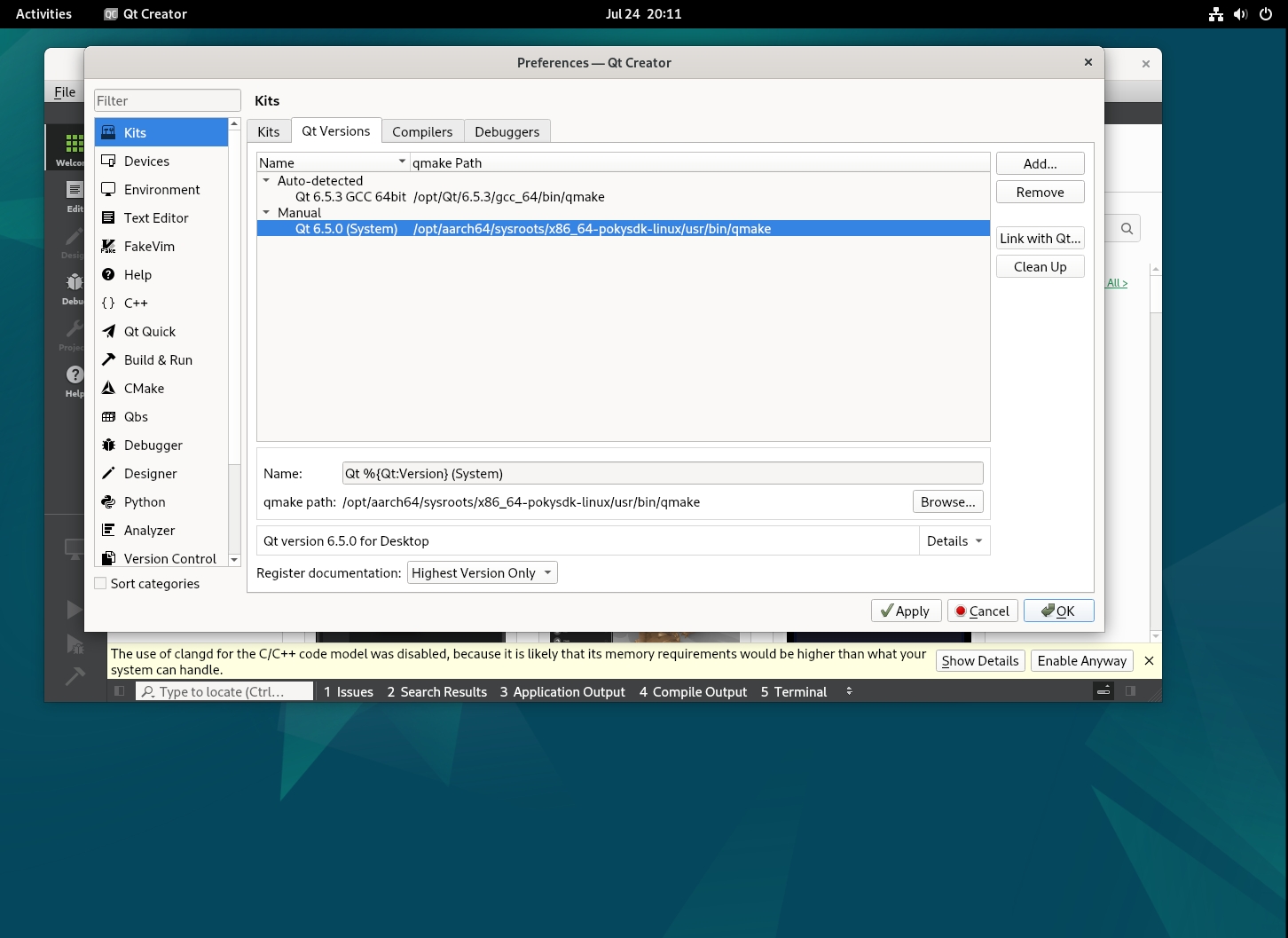This screenshot has height=938, width=1288.
Task: Toggle right sidebar icon in status bar
Action: (1130, 690)
